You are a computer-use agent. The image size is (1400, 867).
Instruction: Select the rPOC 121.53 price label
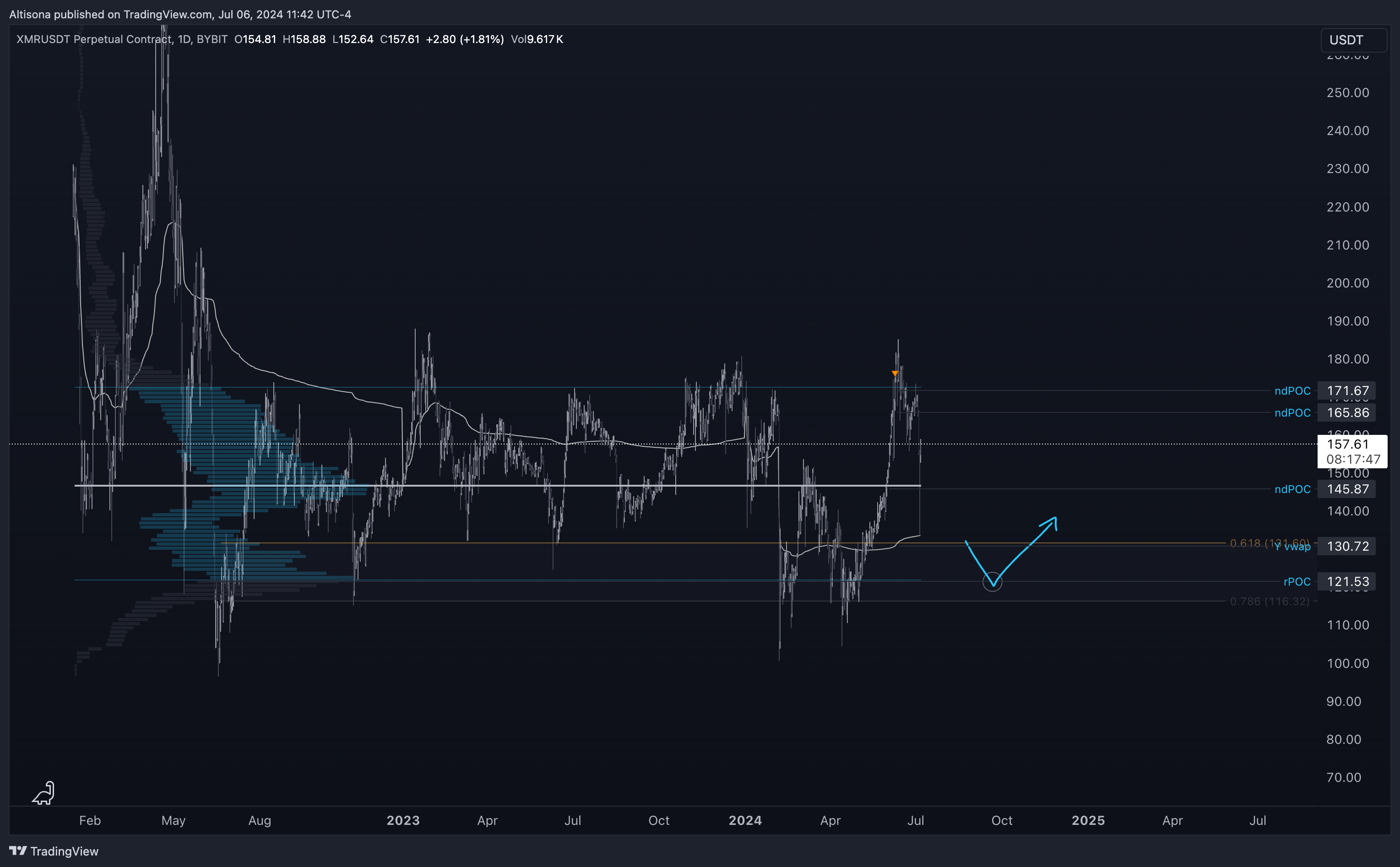pos(1347,581)
